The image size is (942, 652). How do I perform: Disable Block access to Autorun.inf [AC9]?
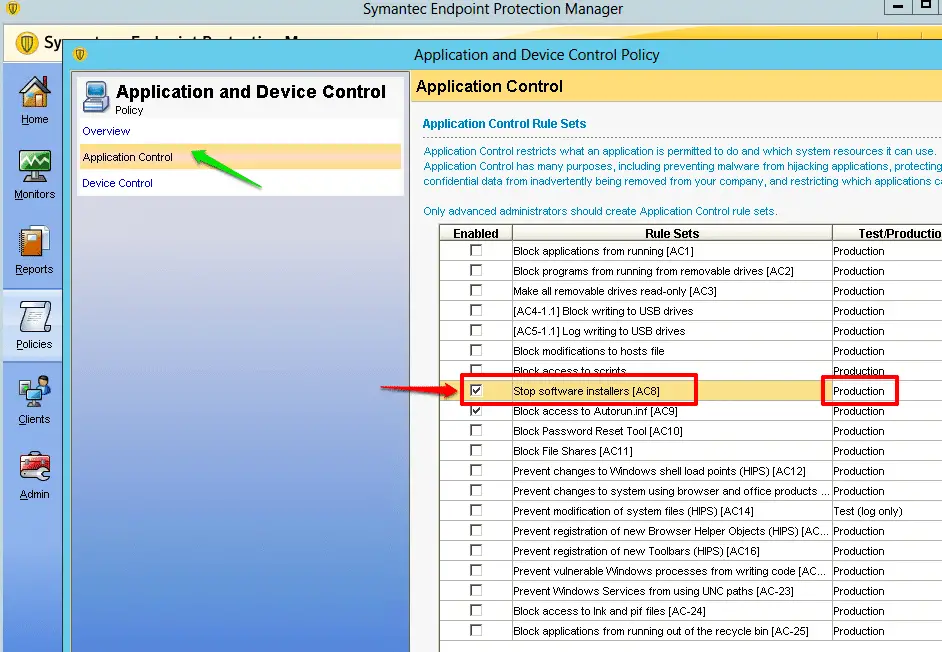pos(476,410)
